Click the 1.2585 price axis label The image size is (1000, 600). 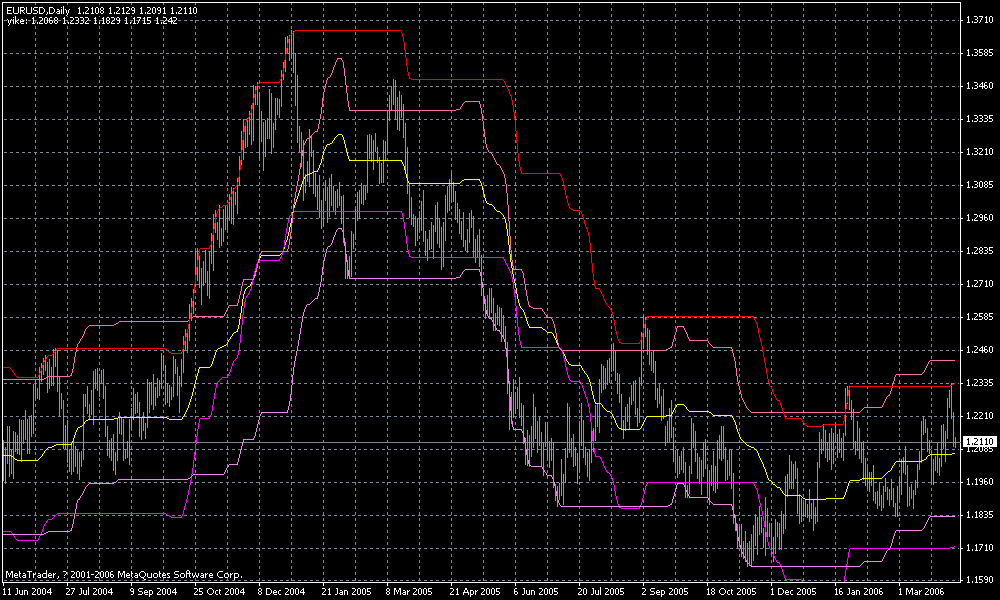click(980, 317)
